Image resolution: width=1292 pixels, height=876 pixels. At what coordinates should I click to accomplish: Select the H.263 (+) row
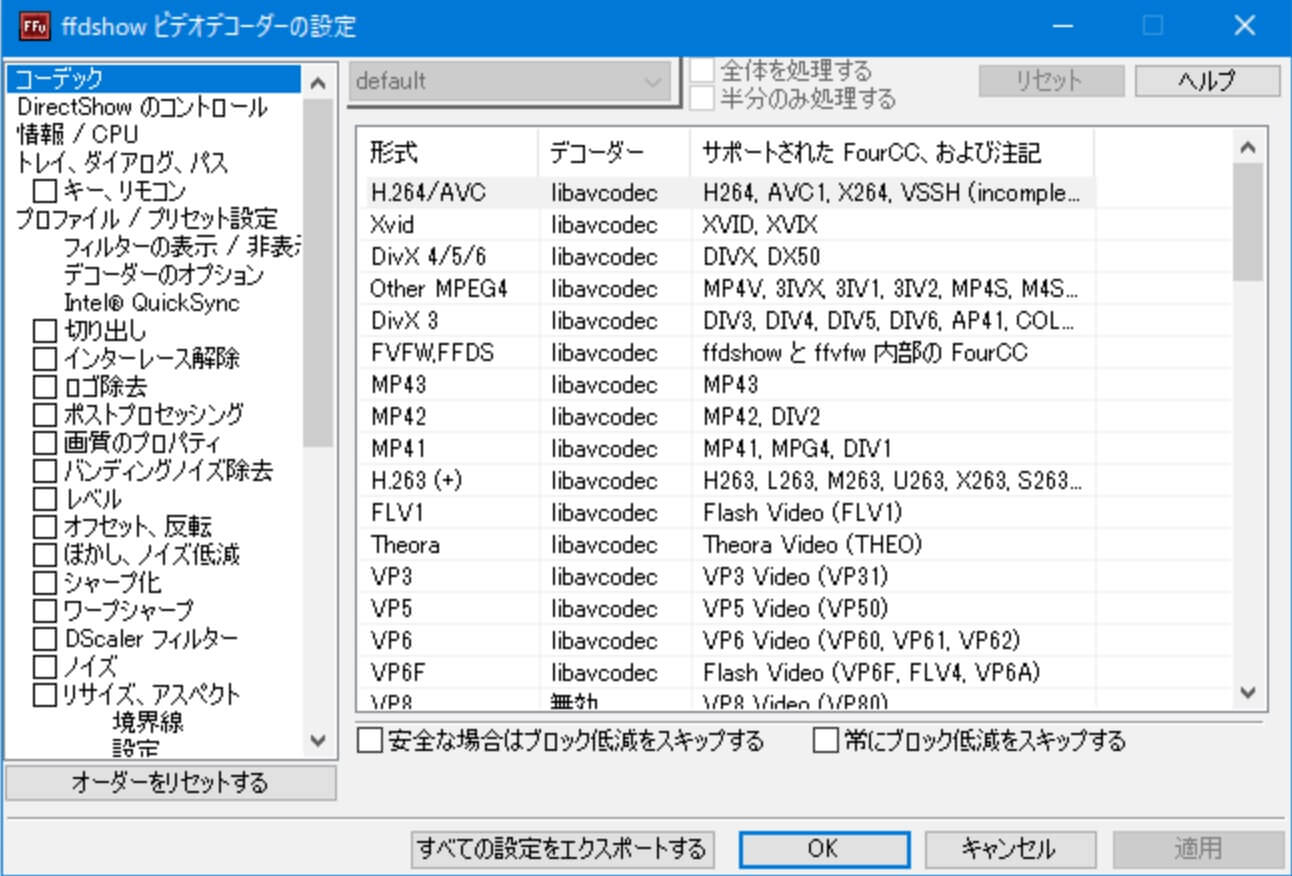click(726, 481)
